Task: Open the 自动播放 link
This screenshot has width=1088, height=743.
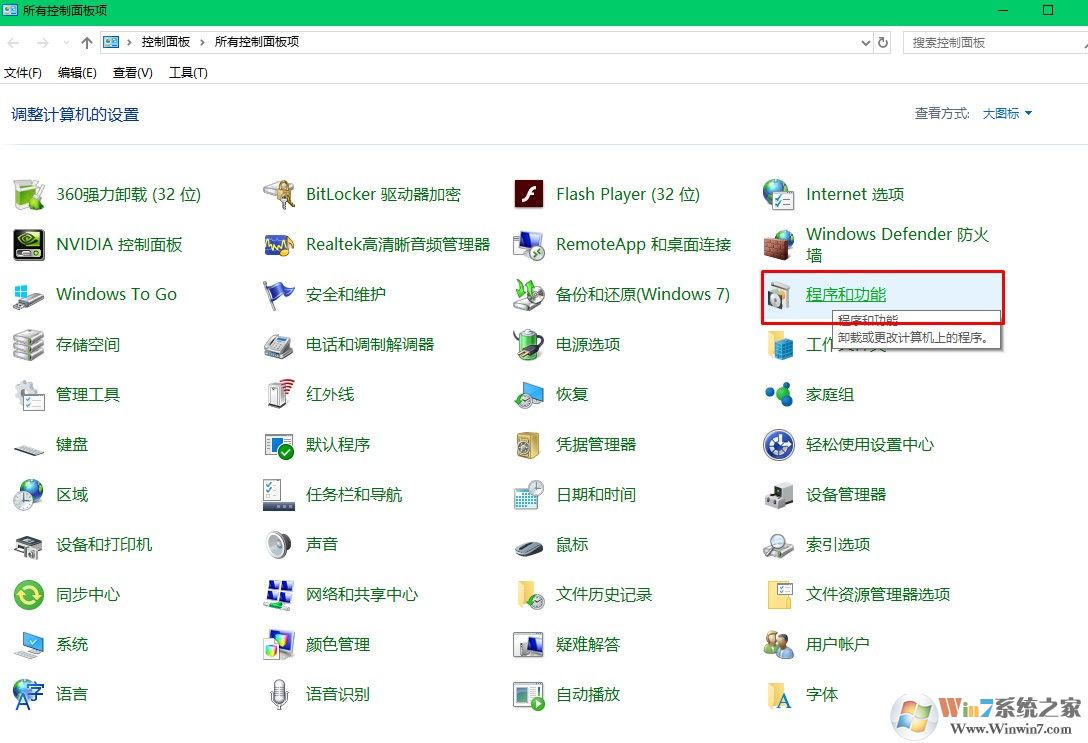Action: tap(588, 694)
